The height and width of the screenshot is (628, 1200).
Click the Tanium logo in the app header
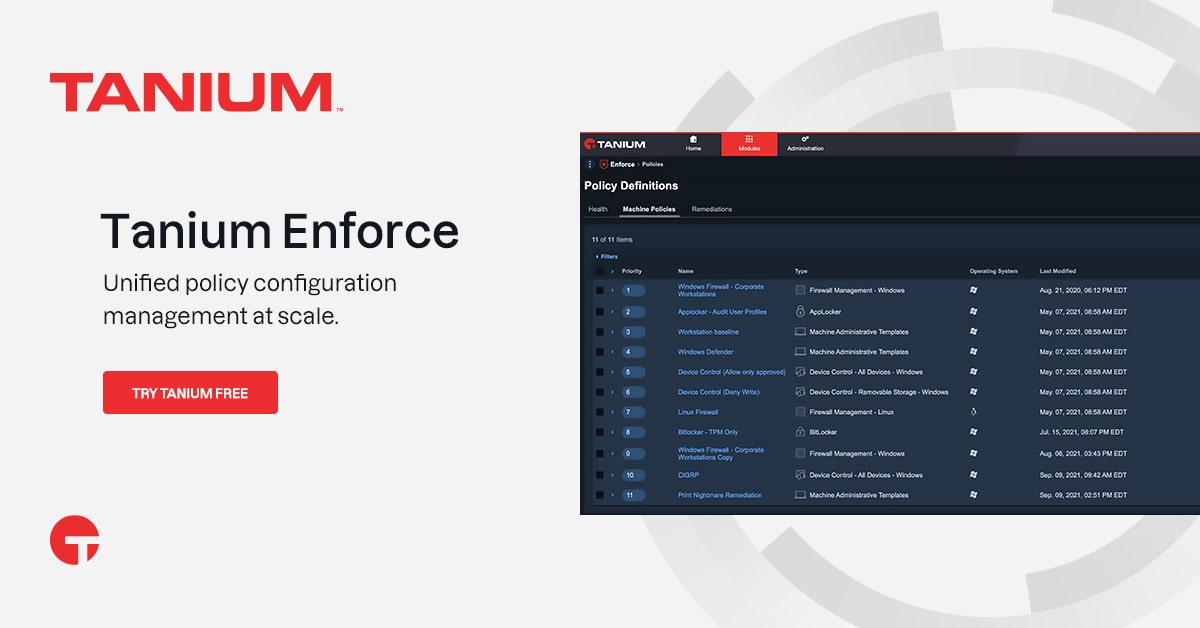pos(615,144)
